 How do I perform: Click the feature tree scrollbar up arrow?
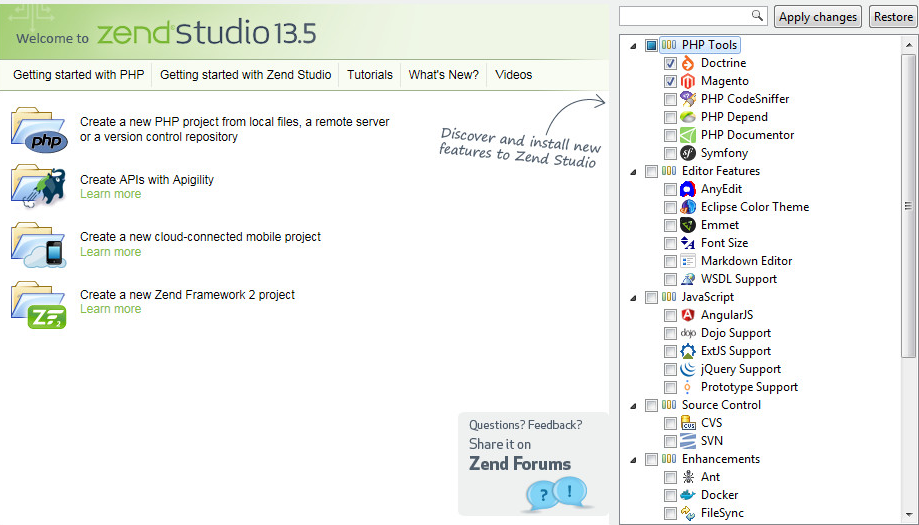point(908,45)
